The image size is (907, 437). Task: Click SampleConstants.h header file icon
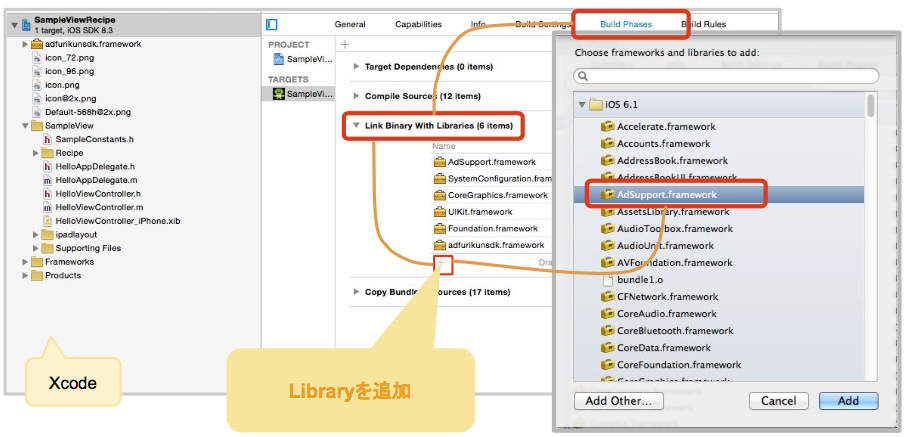[47, 139]
